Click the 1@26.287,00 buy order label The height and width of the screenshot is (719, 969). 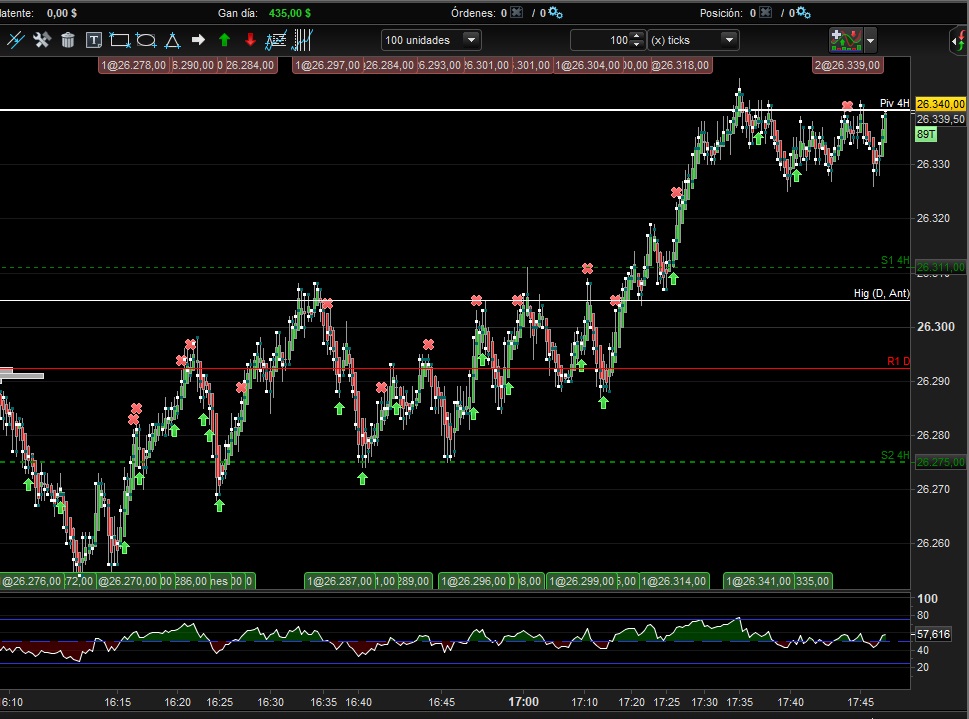[x=340, y=581]
